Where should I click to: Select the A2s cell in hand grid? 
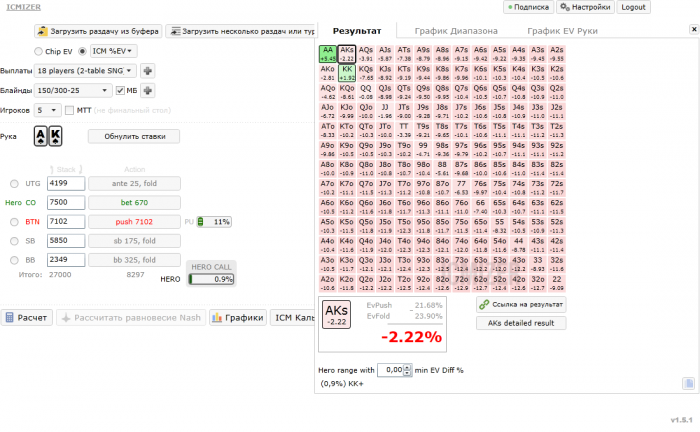click(x=557, y=54)
